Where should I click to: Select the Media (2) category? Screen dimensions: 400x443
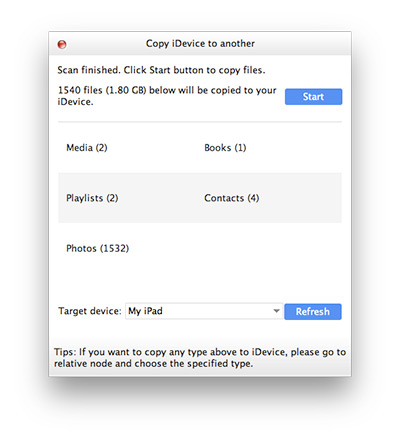[87, 148]
